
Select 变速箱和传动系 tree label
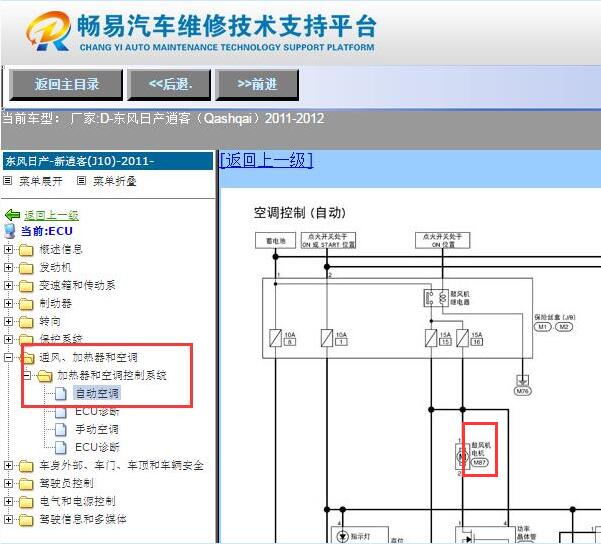77,286
